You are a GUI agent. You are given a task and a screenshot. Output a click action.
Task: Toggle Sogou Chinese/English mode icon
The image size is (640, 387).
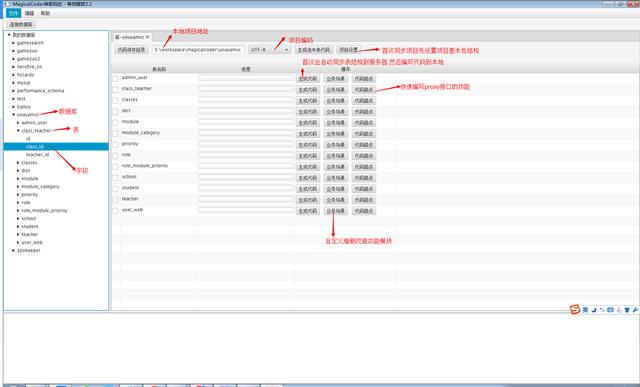coord(585,310)
